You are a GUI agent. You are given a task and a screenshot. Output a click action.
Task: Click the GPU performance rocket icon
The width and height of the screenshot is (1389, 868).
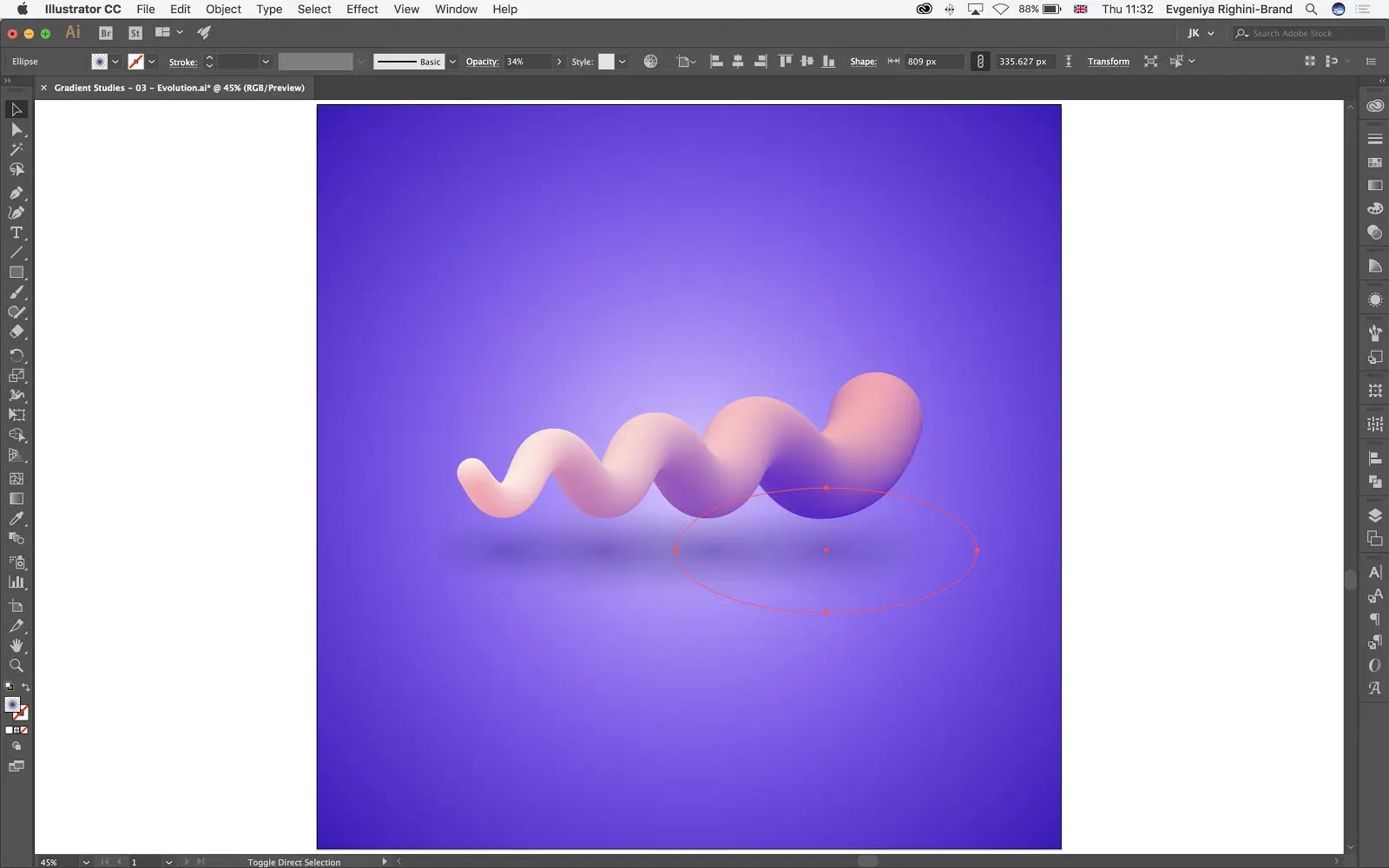point(204,33)
